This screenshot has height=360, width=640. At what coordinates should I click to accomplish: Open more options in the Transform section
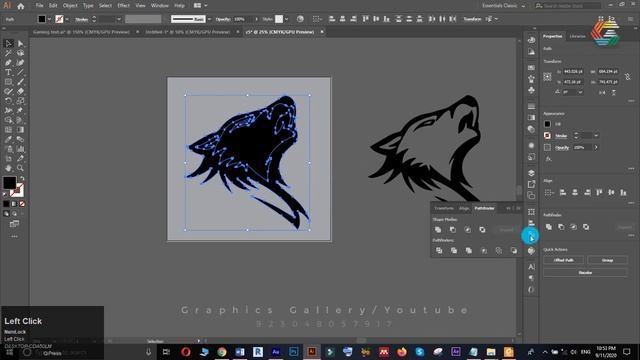(631, 100)
